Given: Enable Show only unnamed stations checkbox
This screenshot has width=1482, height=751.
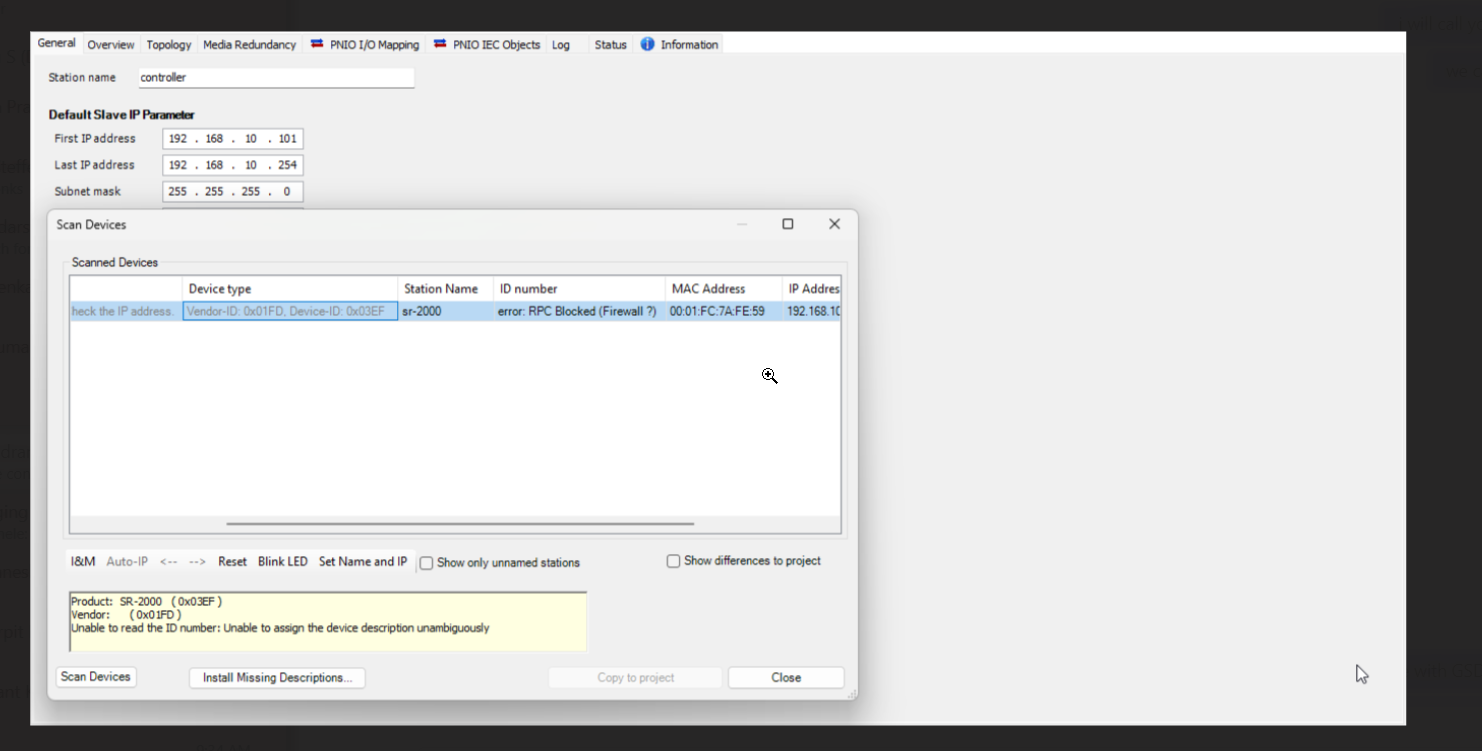Looking at the screenshot, I should tap(427, 563).
